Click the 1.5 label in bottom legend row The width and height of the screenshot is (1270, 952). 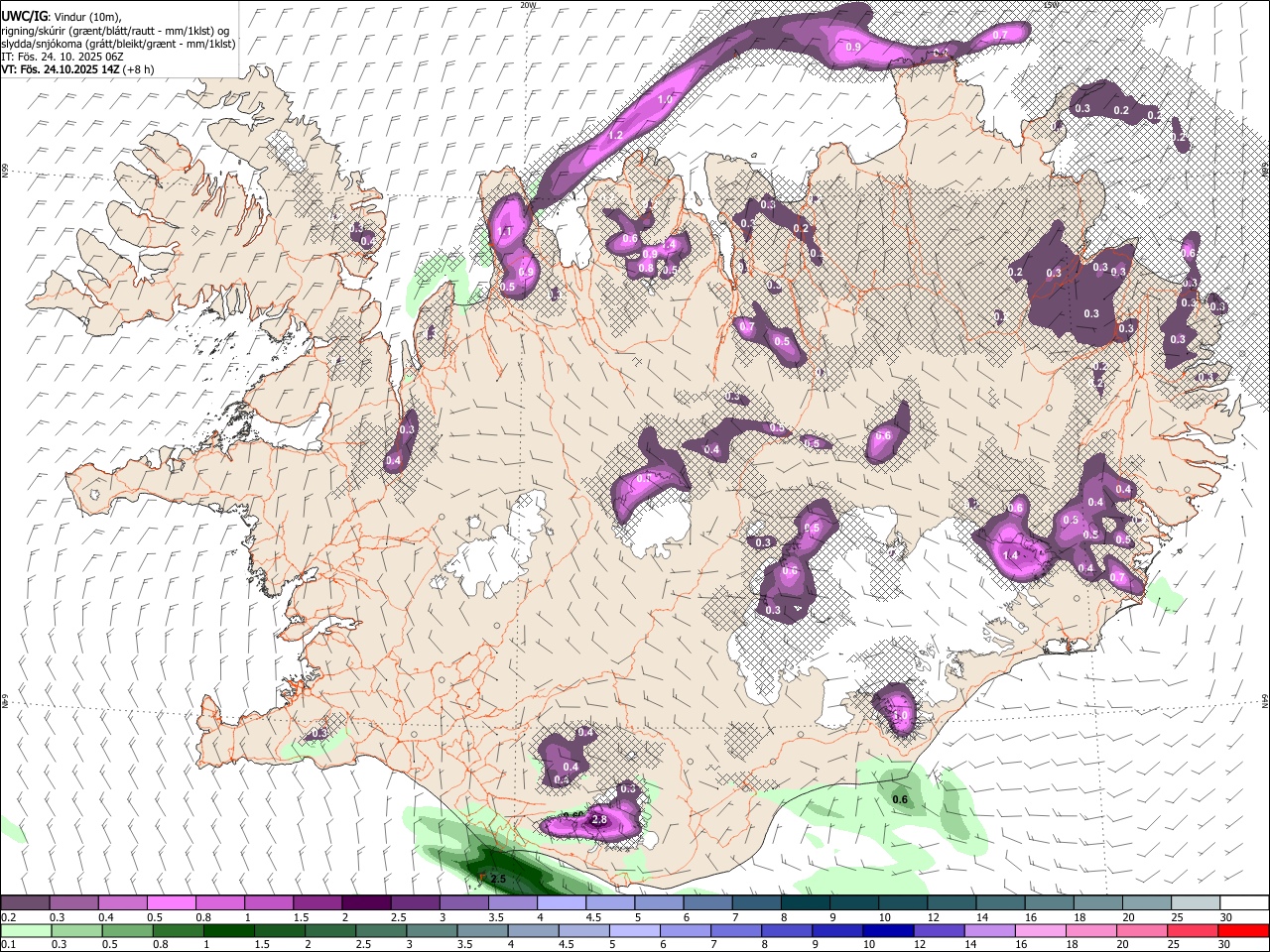pos(262,944)
